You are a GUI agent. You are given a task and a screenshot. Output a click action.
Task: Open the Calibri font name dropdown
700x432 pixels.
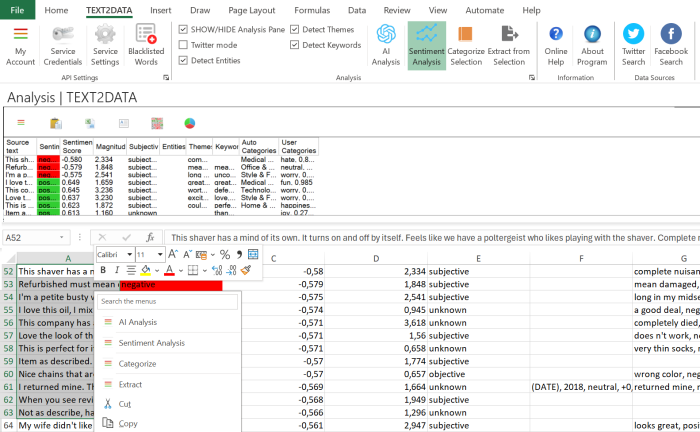coord(129,254)
